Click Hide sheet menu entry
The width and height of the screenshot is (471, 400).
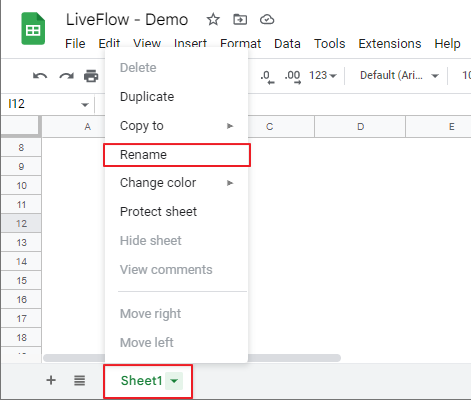pyautogui.click(x=176, y=241)
